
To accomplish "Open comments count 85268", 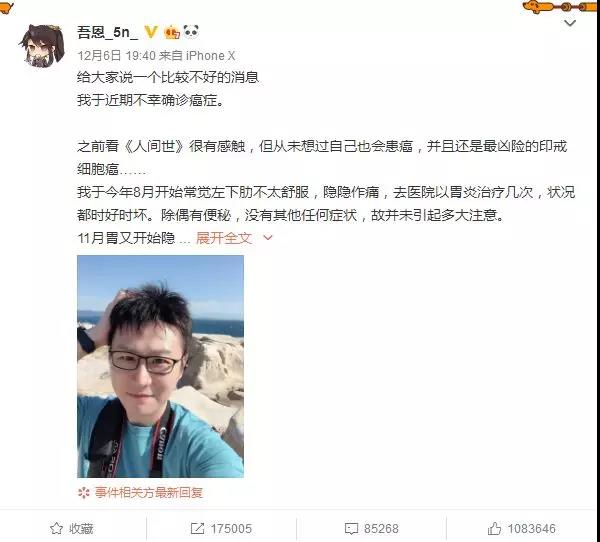I will tap(381, 529).
